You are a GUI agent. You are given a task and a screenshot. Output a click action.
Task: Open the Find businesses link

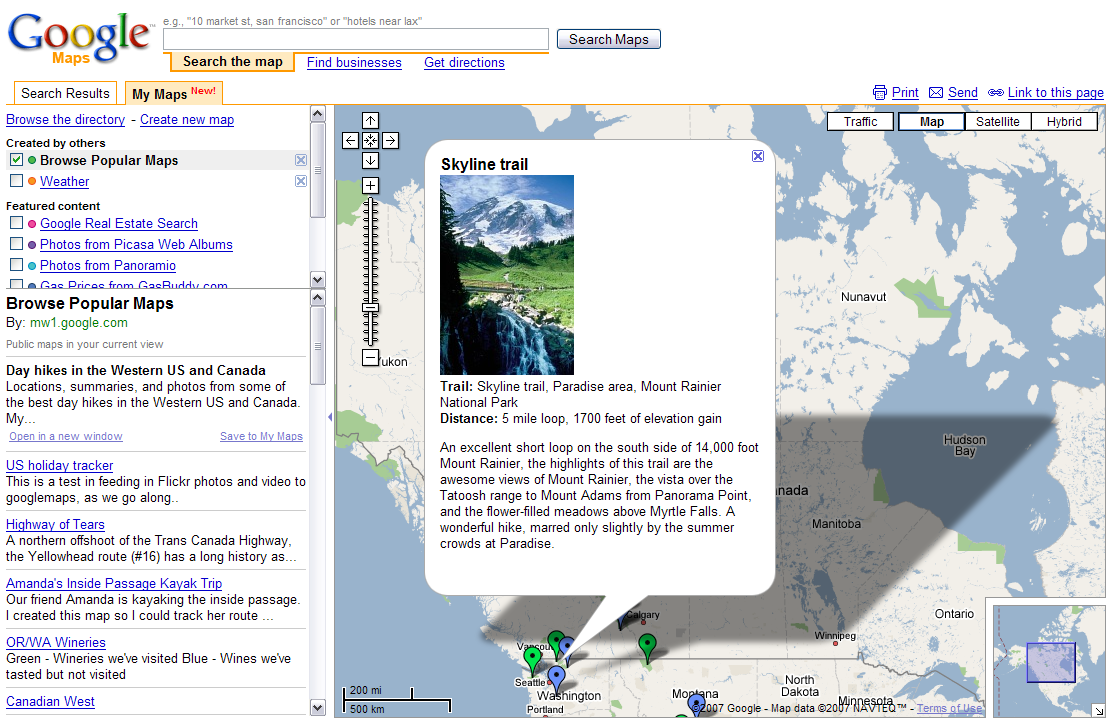(354, 63)
